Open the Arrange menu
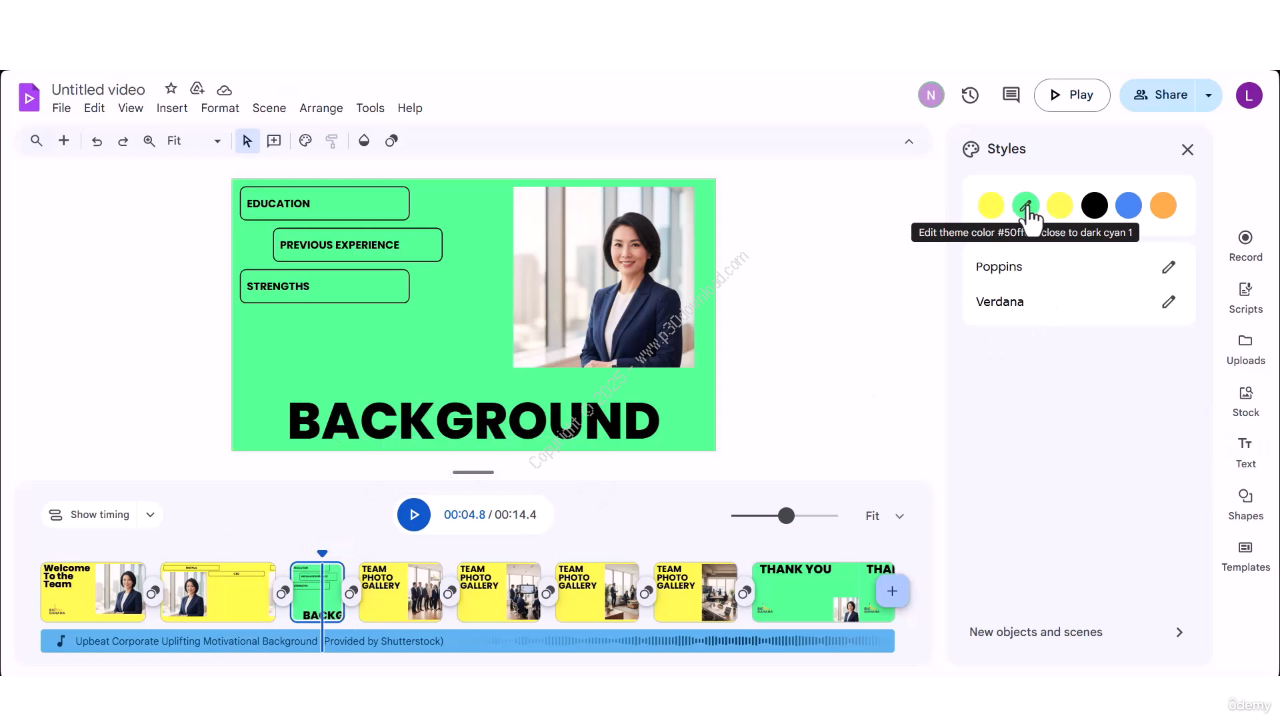The height and width of the screenshot is (720, 1280). tap(321, 108)
